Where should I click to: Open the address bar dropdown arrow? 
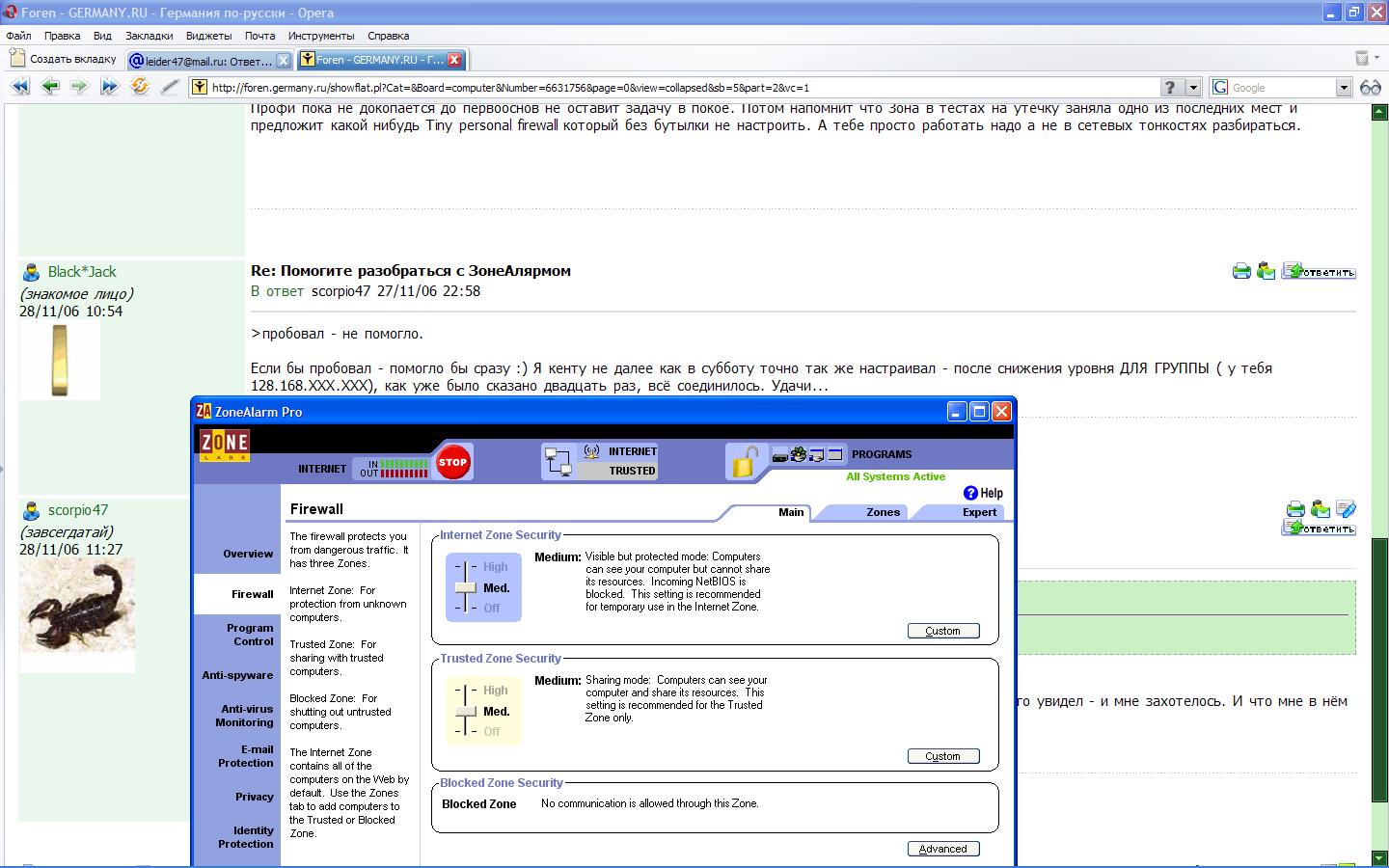[x=1193, y=88]
